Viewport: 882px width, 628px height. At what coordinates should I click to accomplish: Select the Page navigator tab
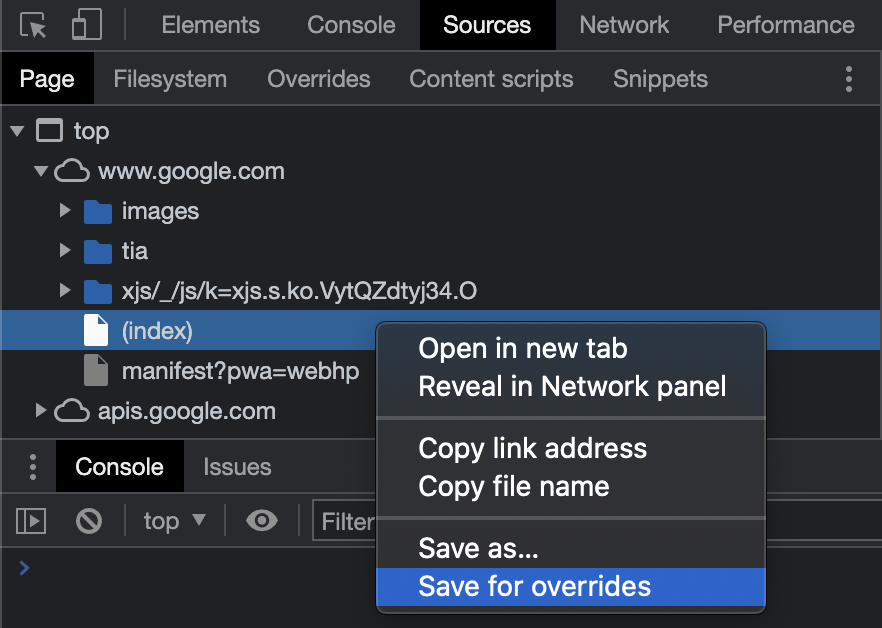click(47, 79)
